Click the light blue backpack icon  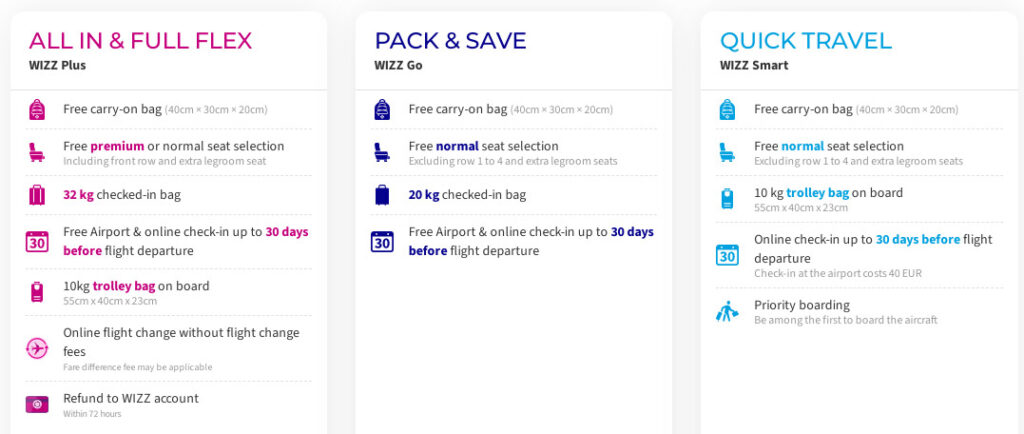pos(727,110)
